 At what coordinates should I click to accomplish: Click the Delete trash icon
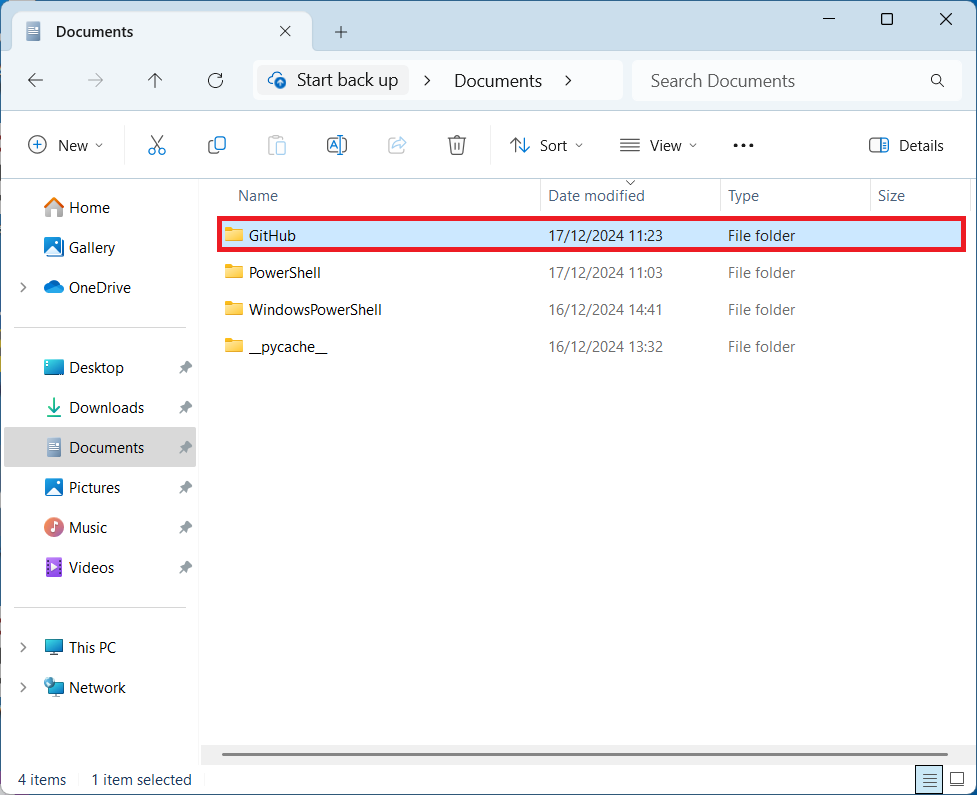click(x=457, y=145)
